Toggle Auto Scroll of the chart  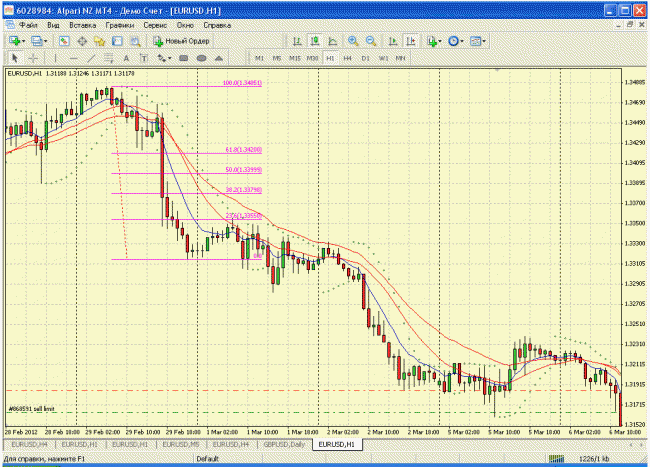point(393,41)
